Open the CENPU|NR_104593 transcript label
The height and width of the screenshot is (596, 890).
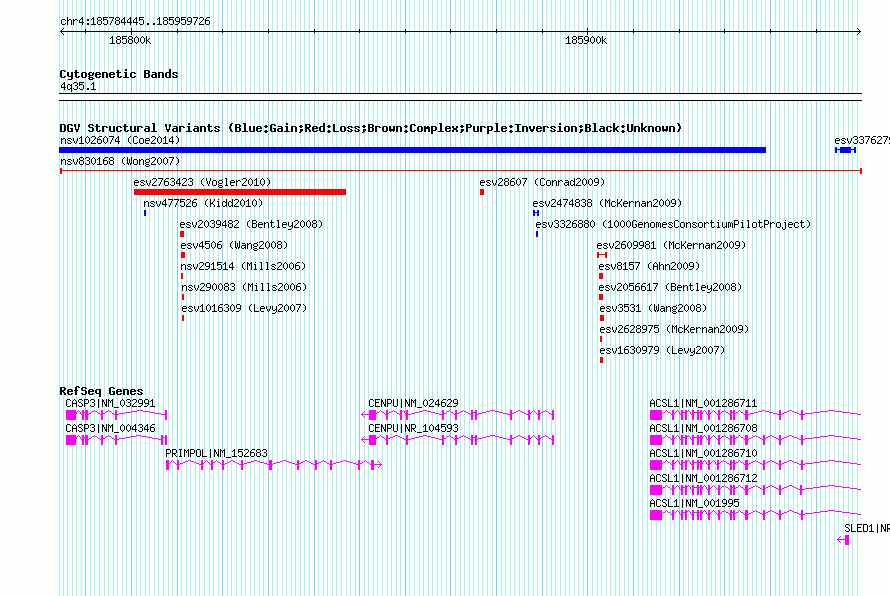(x=413, y=428)
